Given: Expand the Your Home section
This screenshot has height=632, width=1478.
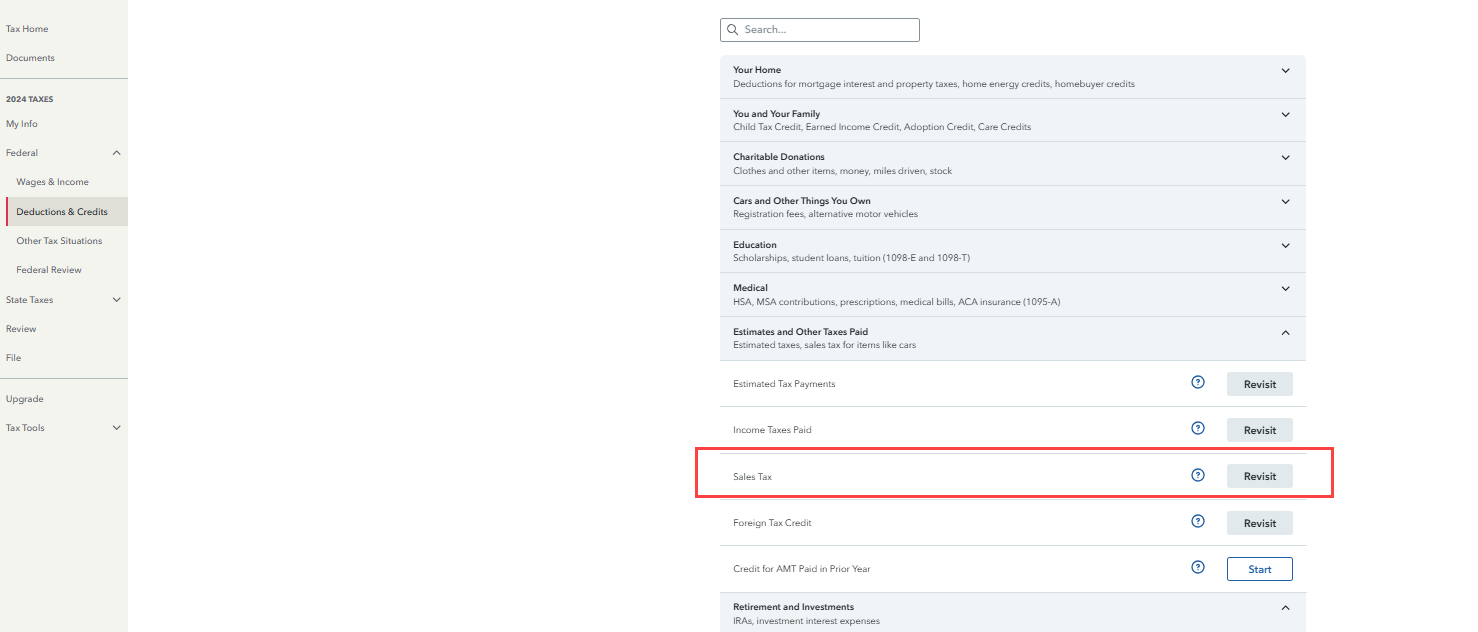Looking at the screenshot, I should click(1285, 71).
